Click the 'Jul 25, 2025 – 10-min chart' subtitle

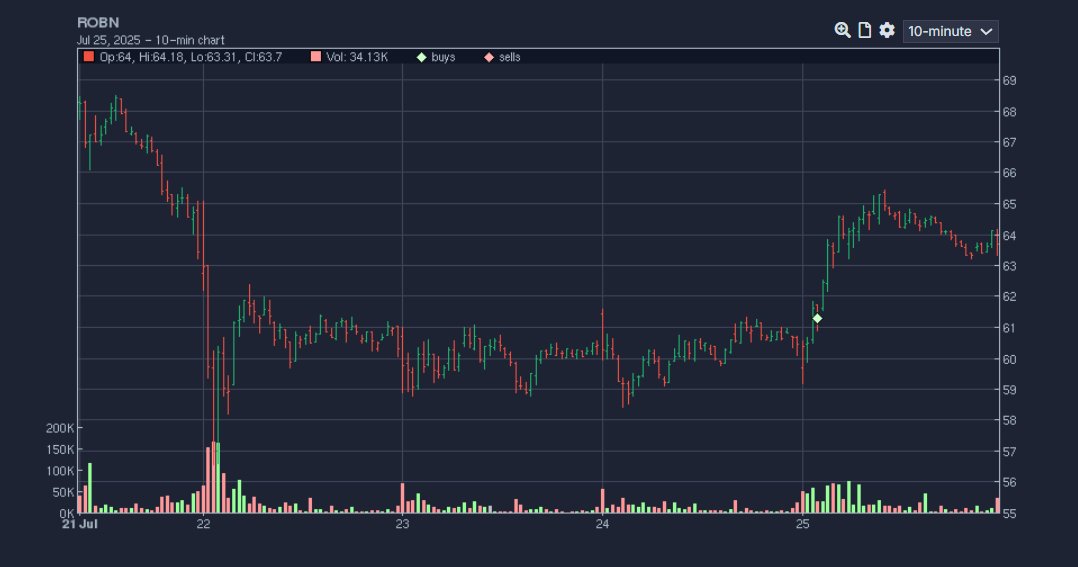[x=151, y=41]
